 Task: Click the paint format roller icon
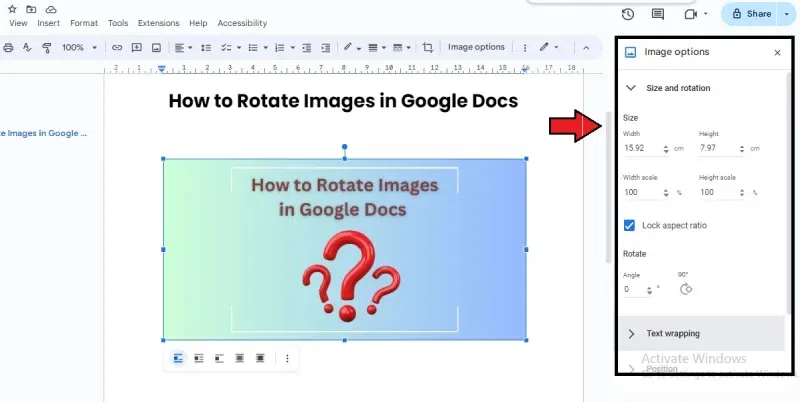46,47
